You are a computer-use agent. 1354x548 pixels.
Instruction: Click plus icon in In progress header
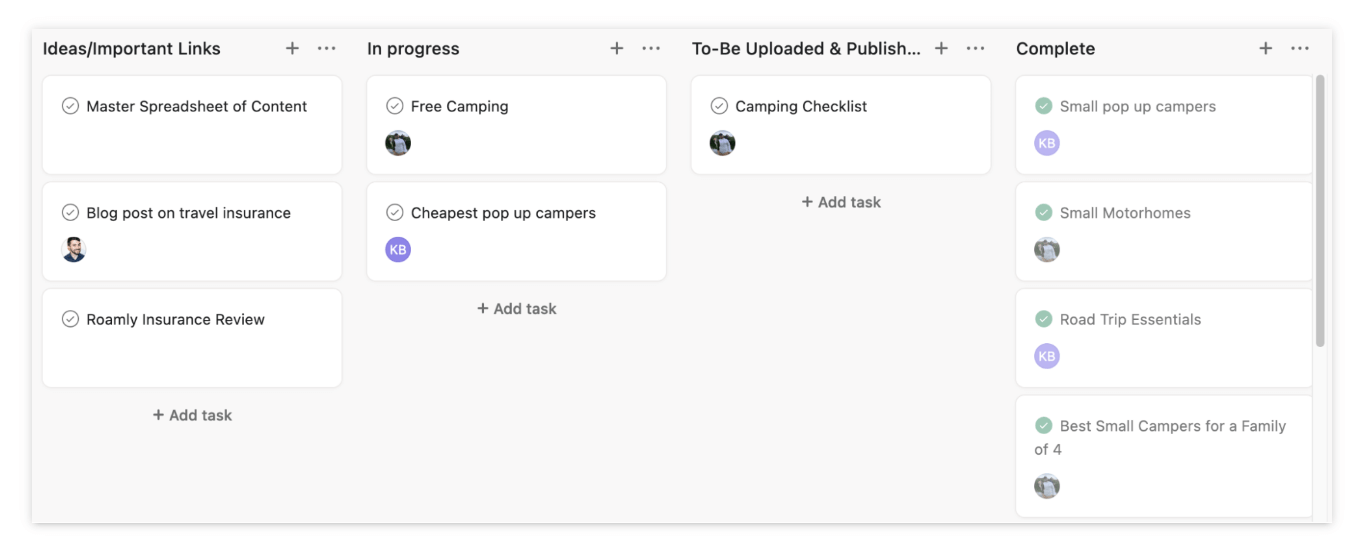pos(617,48)
